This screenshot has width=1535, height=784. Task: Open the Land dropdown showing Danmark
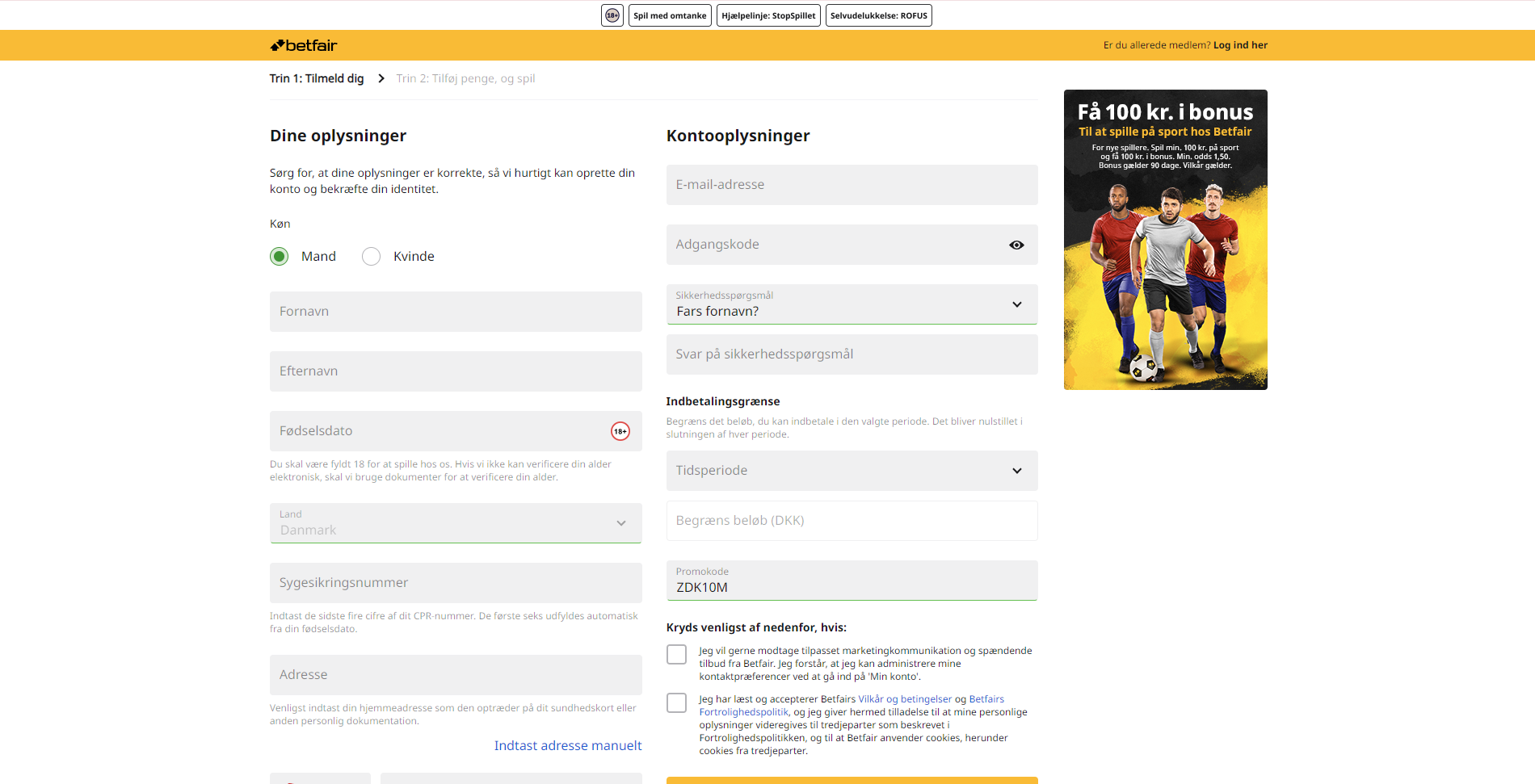[456, 523]
